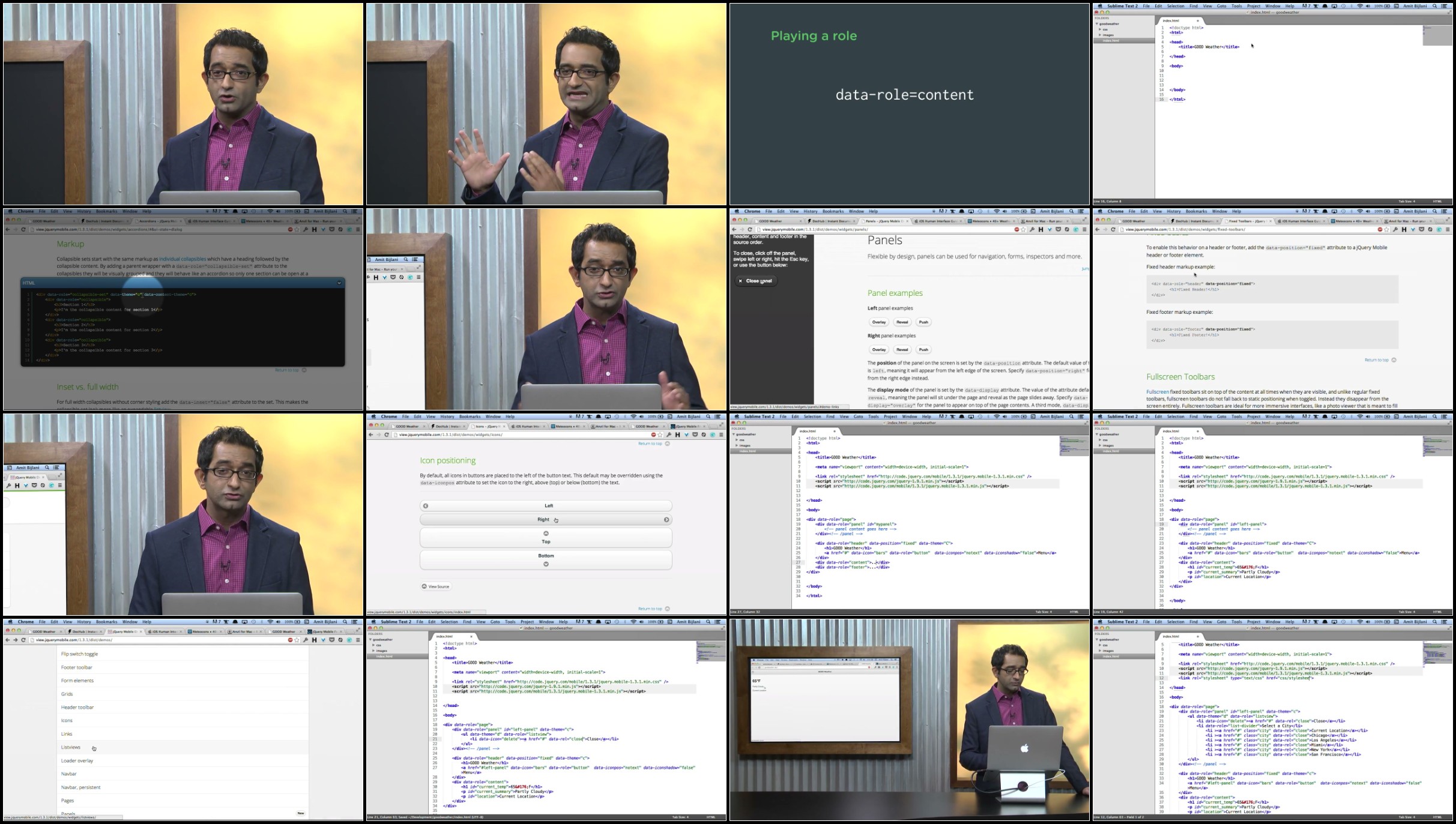1456x824 pixels.
Task: Click Overlay under Left panel examples
Action: 879,322
